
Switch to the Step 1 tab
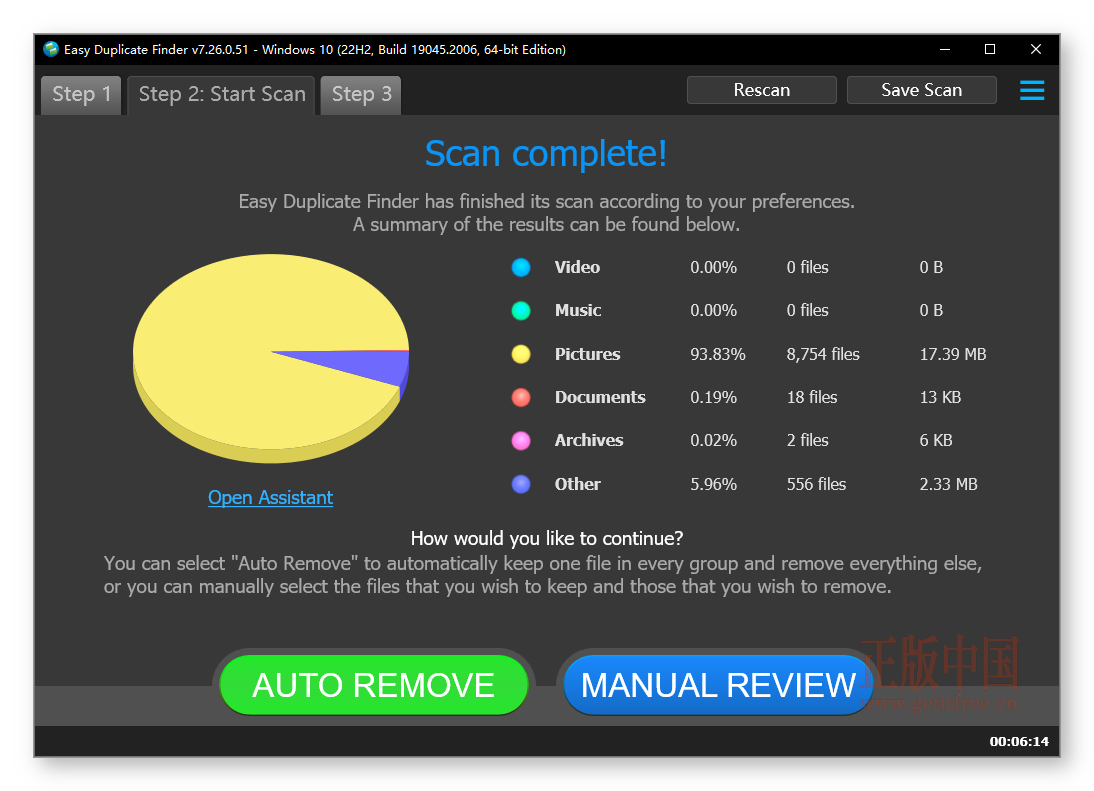coord(82,94)
